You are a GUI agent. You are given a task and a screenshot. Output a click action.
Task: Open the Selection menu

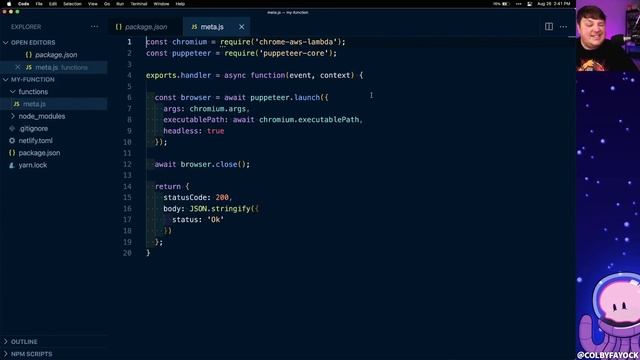pyautogui.click(x=72, y=4)
